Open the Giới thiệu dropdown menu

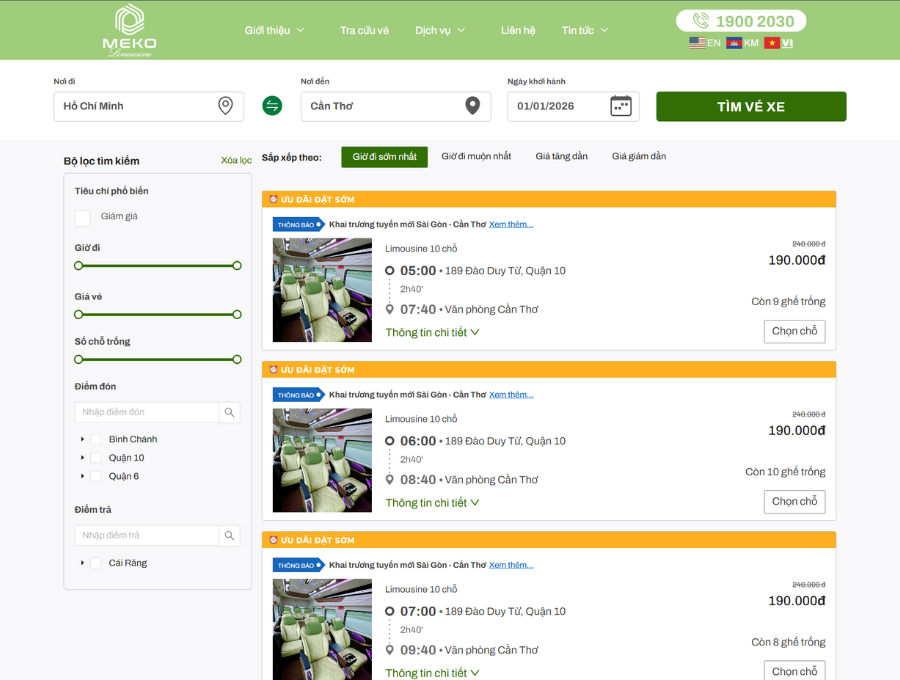pyautogui.click(x=274, y=30)
